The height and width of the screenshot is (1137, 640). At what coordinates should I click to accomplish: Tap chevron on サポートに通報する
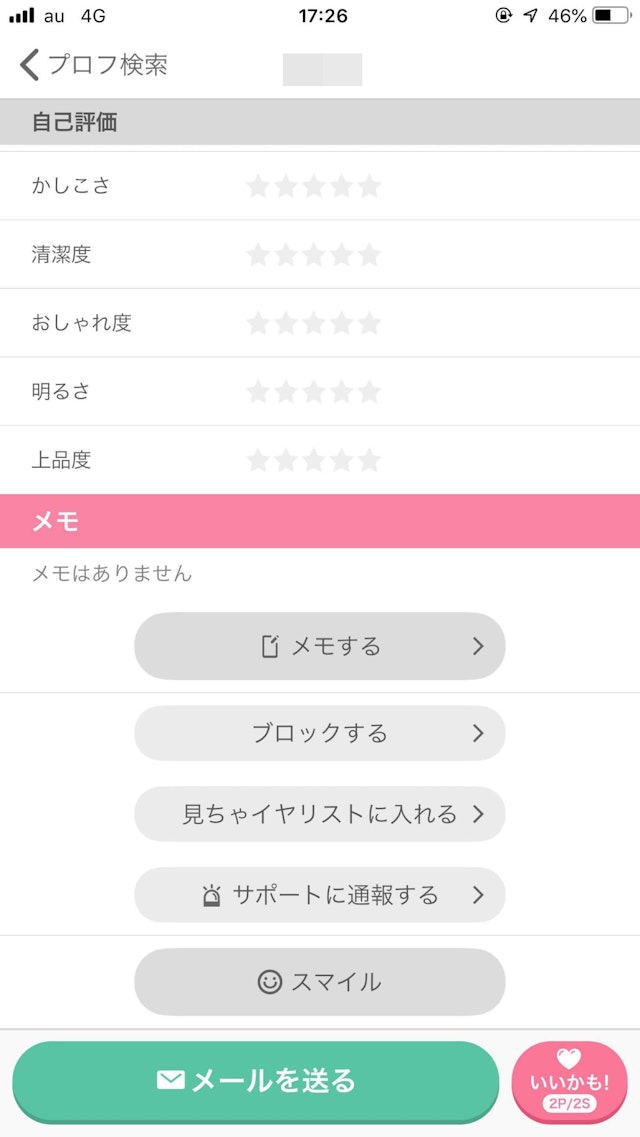478,895
